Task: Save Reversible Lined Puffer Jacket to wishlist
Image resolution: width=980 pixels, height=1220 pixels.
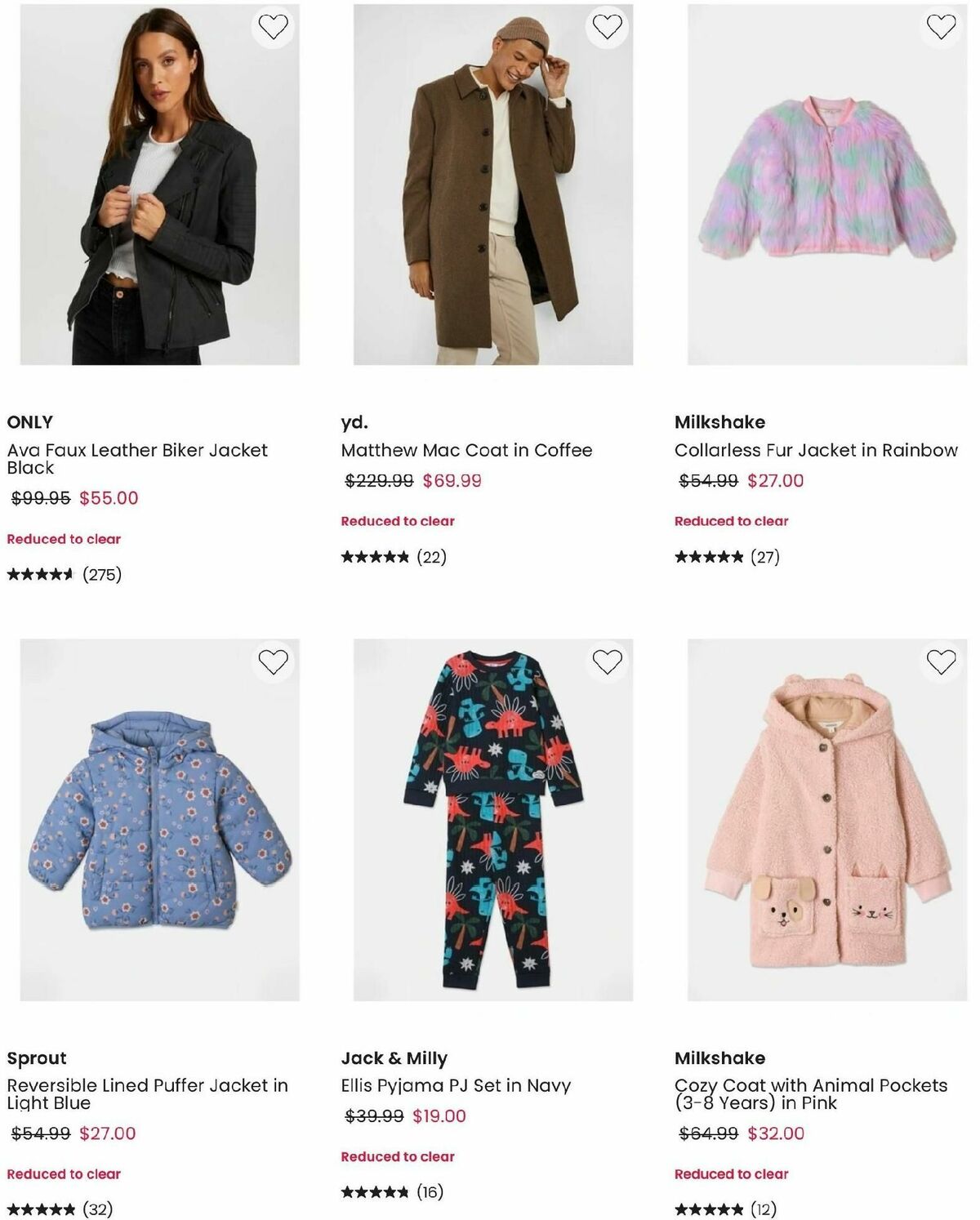Action: coord(273,661)
